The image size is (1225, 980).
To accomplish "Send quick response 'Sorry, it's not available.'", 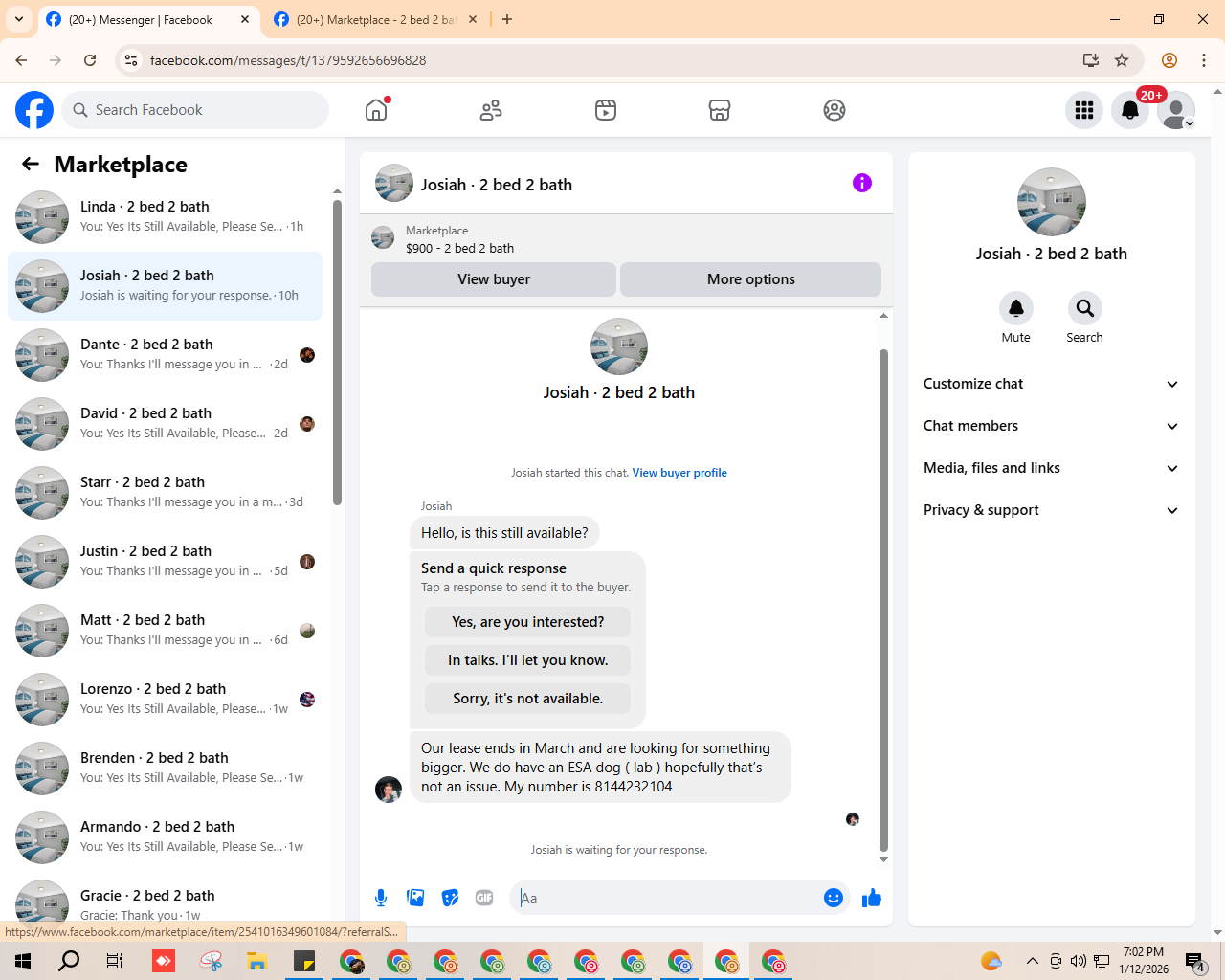I will pyautogui.click(x=528, y=699).
